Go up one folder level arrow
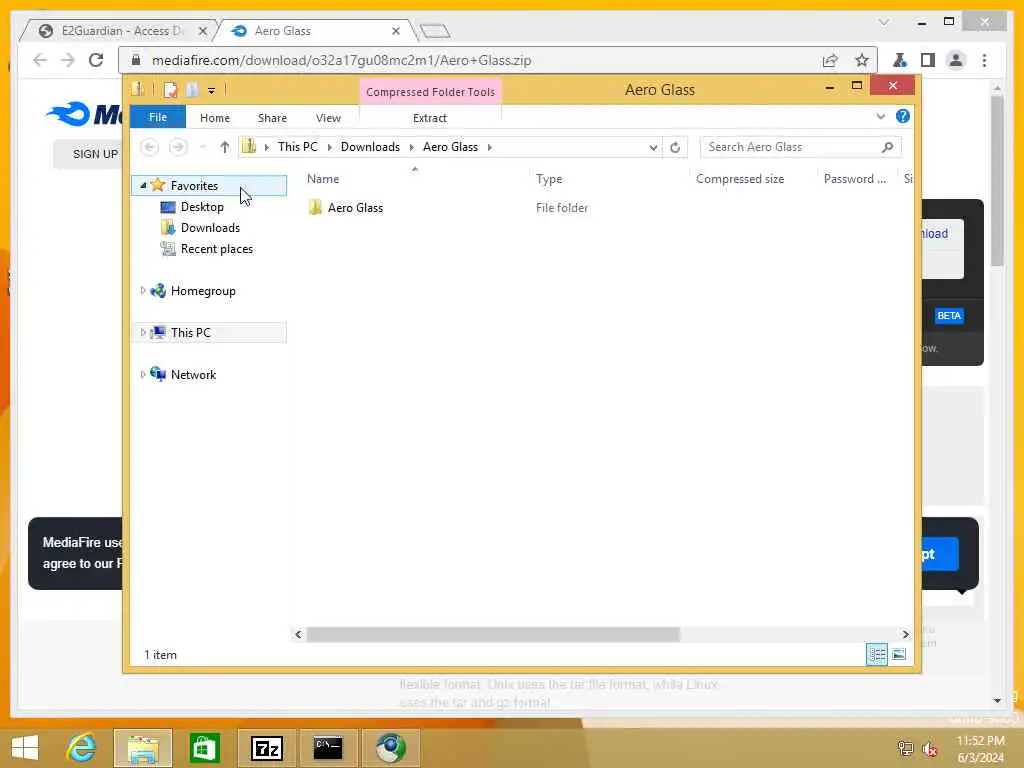 (225, 147)
